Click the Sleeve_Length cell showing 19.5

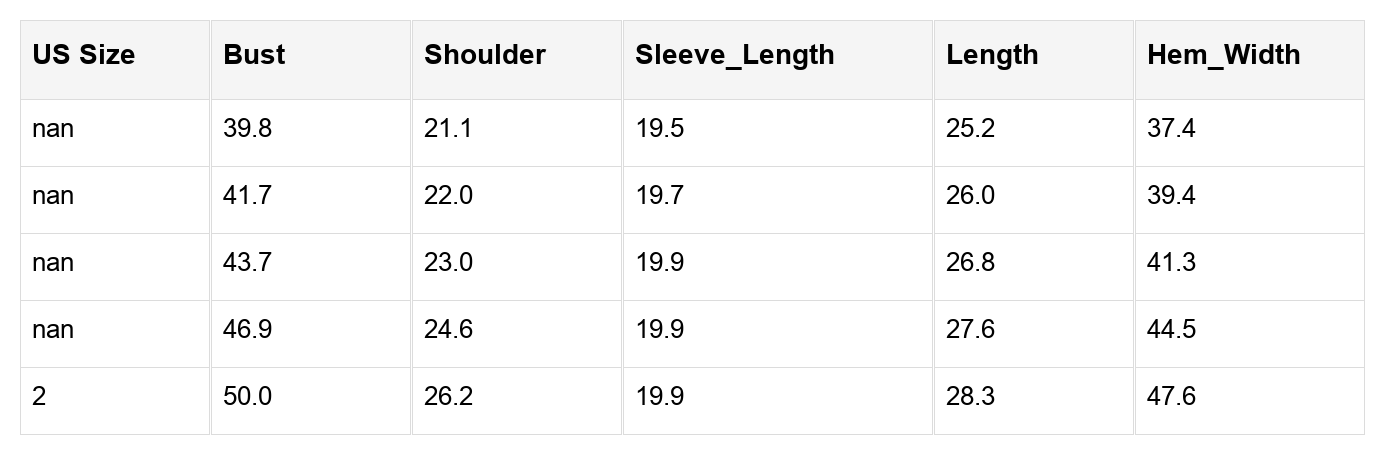click(x=659, y=129)
